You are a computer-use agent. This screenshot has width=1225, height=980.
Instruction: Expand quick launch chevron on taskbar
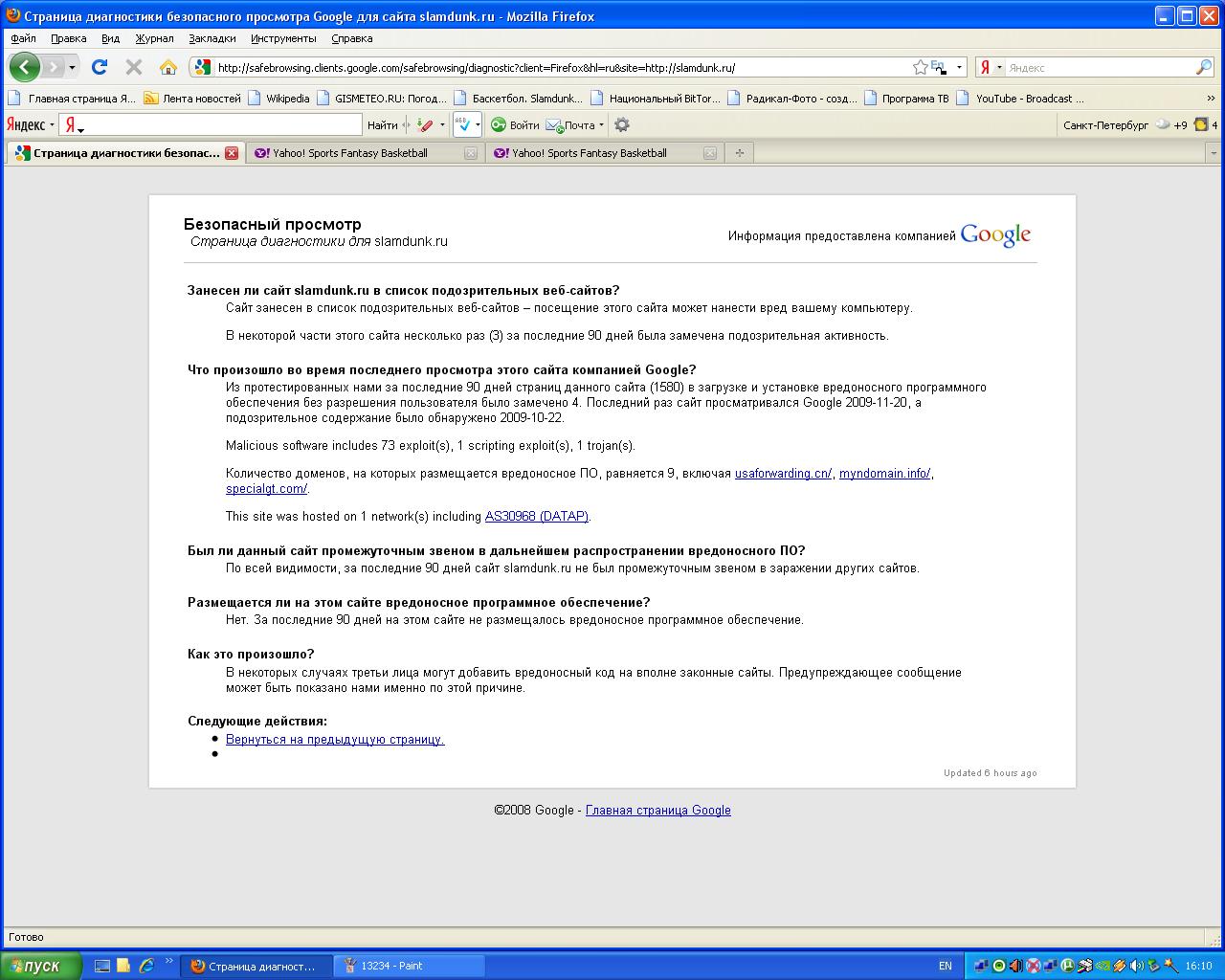(169, 961)
